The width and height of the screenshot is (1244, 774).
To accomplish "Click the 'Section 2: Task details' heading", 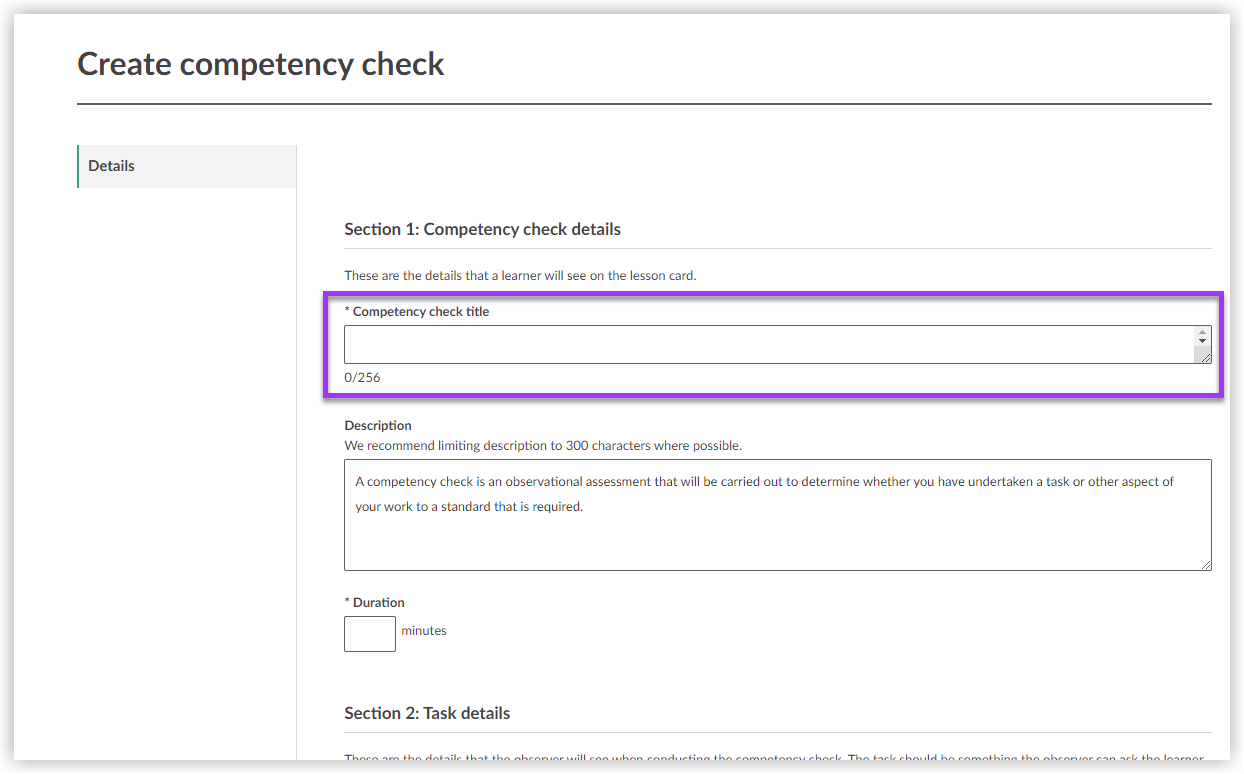I will [427, 713].
